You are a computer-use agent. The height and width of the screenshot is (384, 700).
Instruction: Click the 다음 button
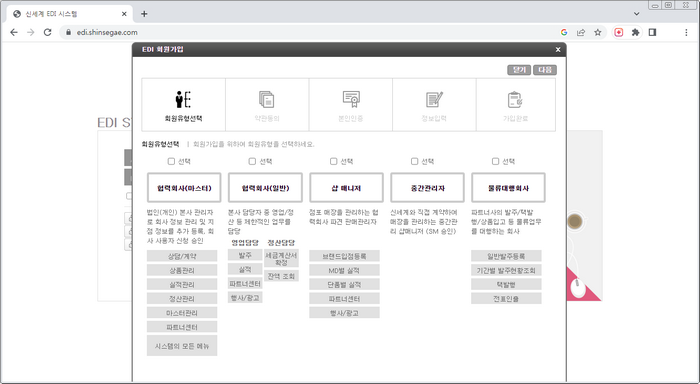545,70
